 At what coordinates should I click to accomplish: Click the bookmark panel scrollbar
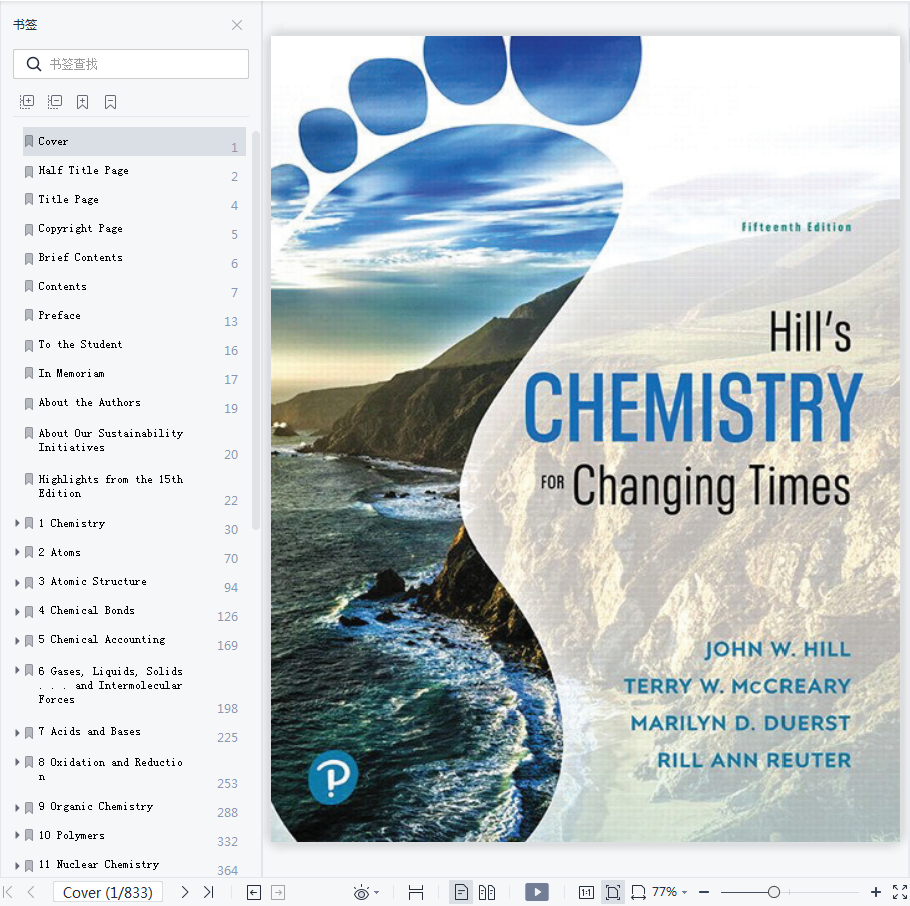255,331
